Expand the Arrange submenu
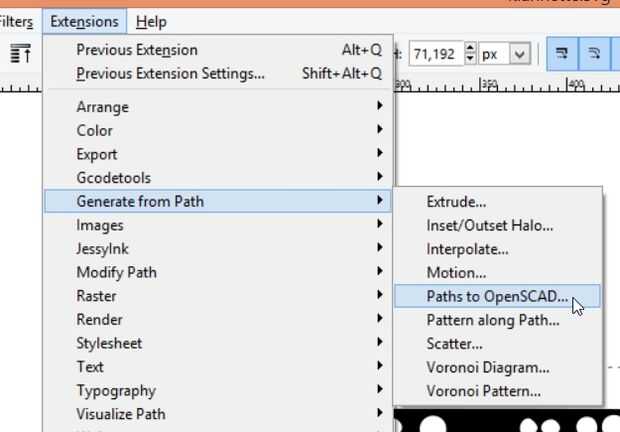 102,107
